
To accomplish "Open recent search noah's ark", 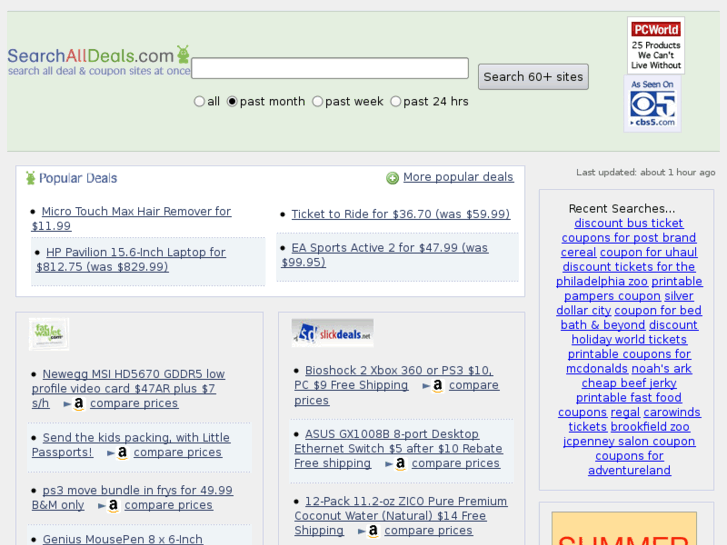I will [x=662, y=369].
